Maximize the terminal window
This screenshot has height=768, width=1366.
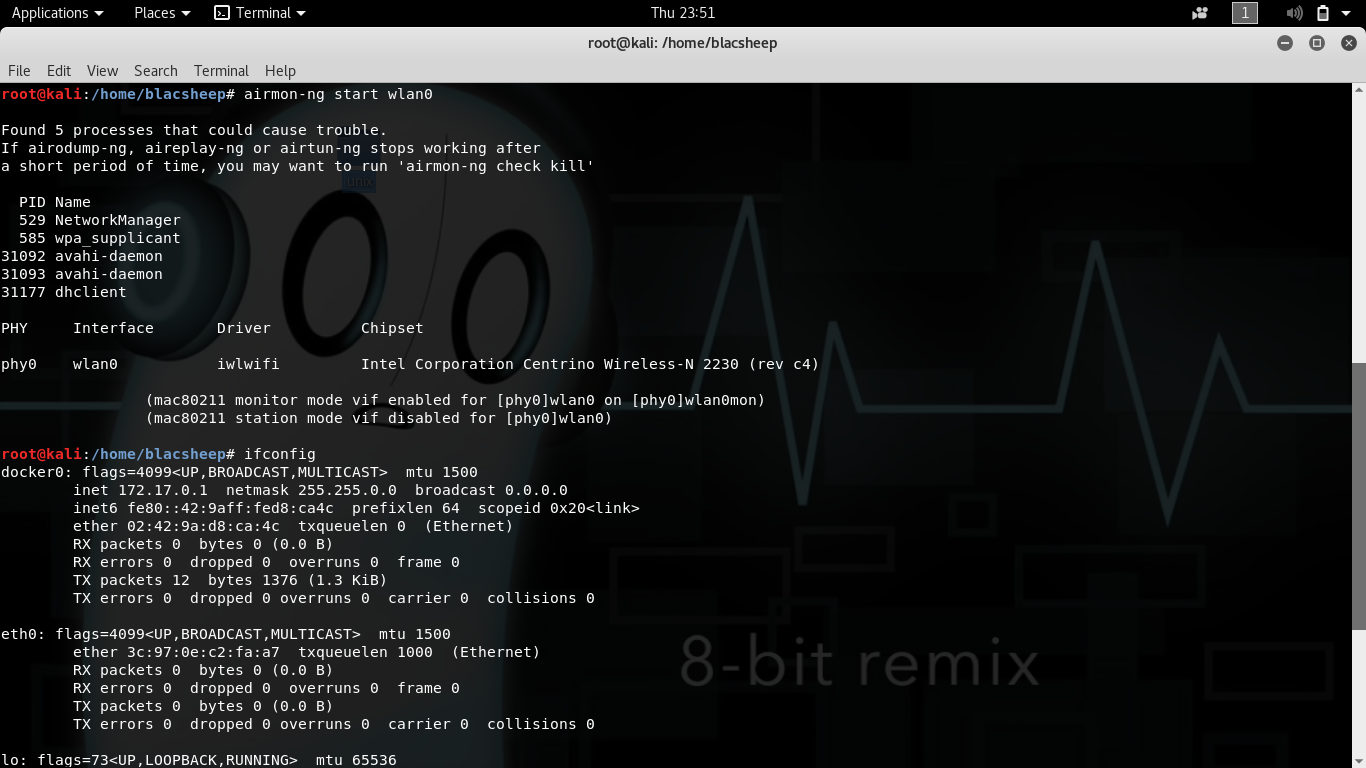pos(1317,43)
